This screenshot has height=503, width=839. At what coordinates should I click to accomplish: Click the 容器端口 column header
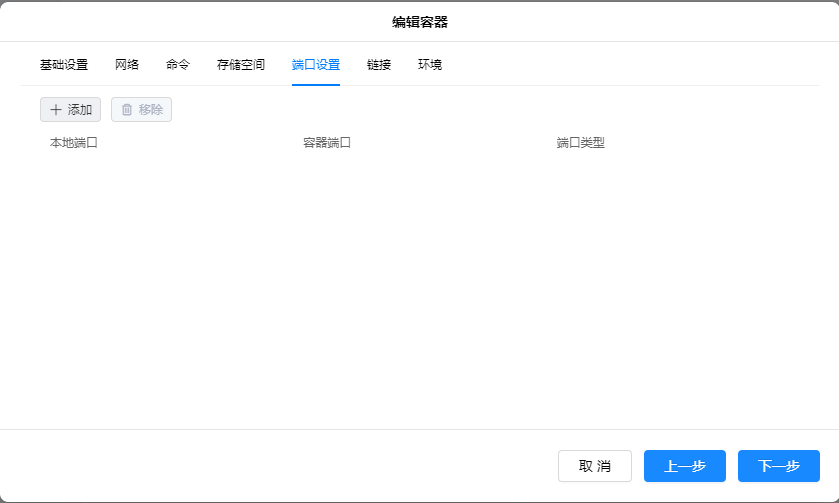click(327, 143)
